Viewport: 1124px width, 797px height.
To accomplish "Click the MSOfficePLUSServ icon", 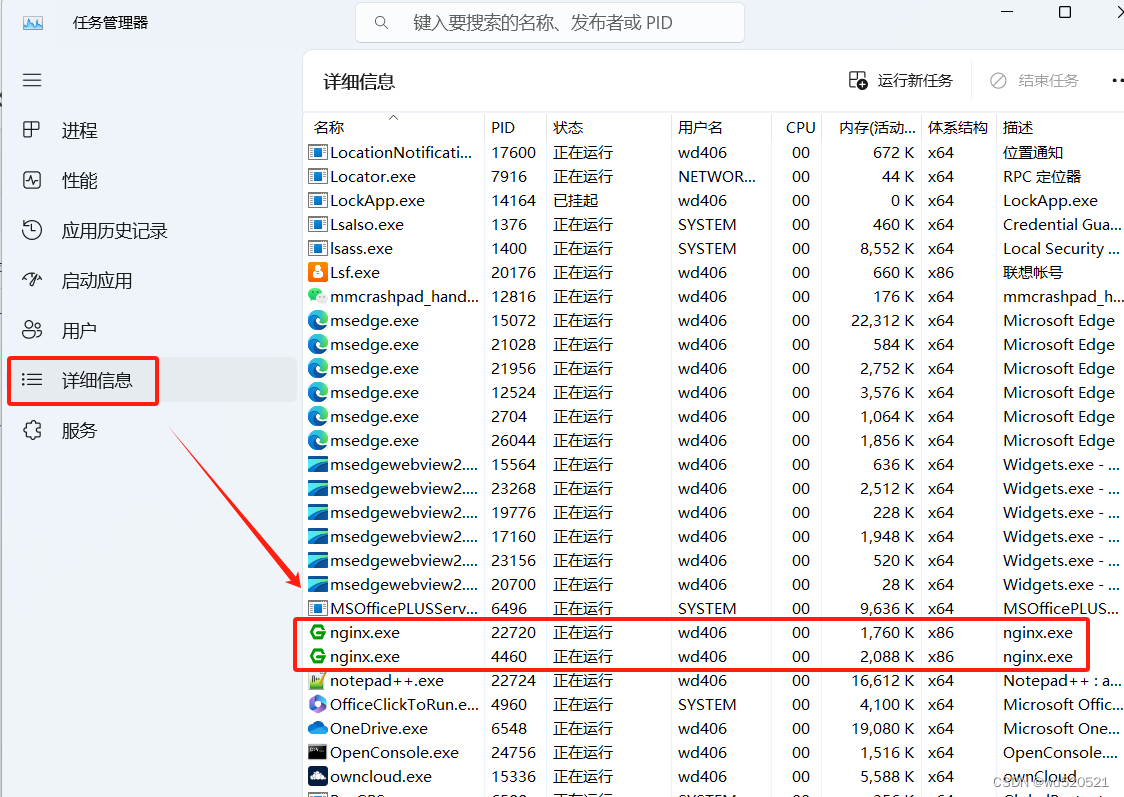I will point(318,609).
